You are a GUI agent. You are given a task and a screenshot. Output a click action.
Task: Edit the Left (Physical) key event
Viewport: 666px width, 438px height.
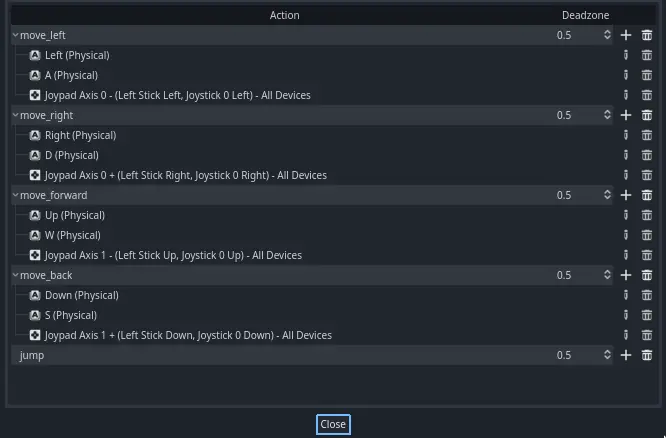coord(626,55)
